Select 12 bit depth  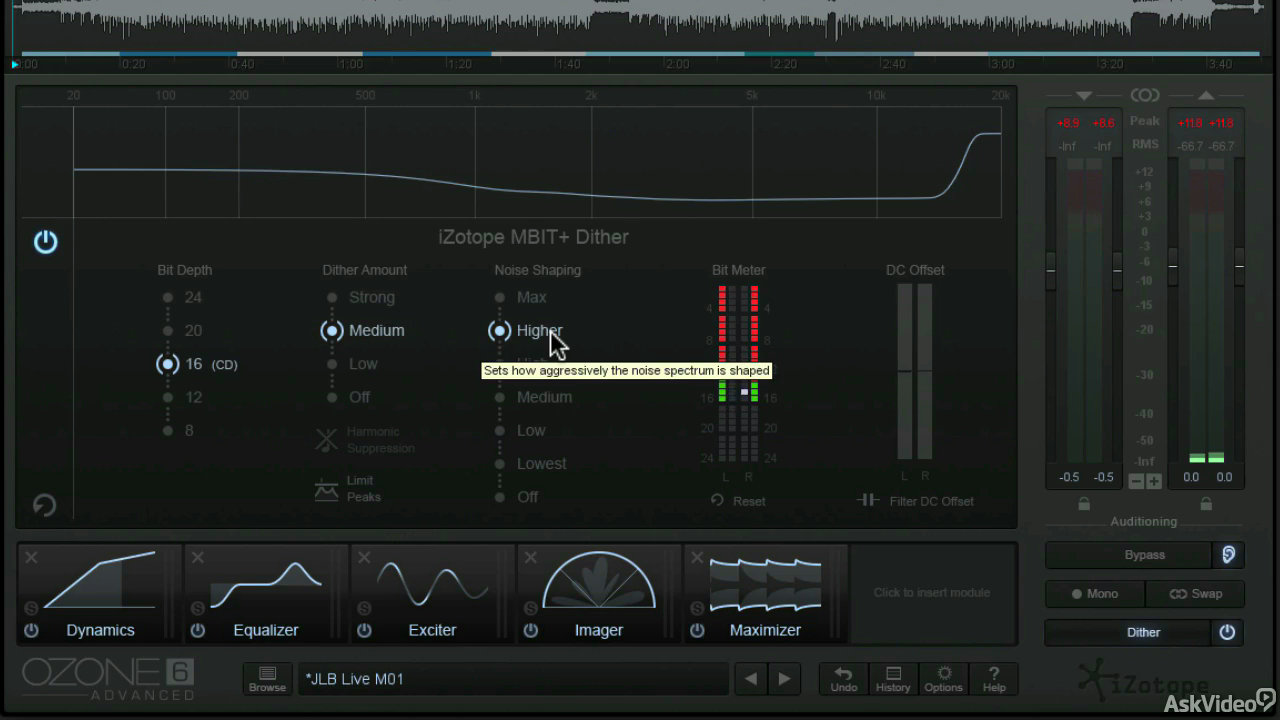[x=184, y=397]
